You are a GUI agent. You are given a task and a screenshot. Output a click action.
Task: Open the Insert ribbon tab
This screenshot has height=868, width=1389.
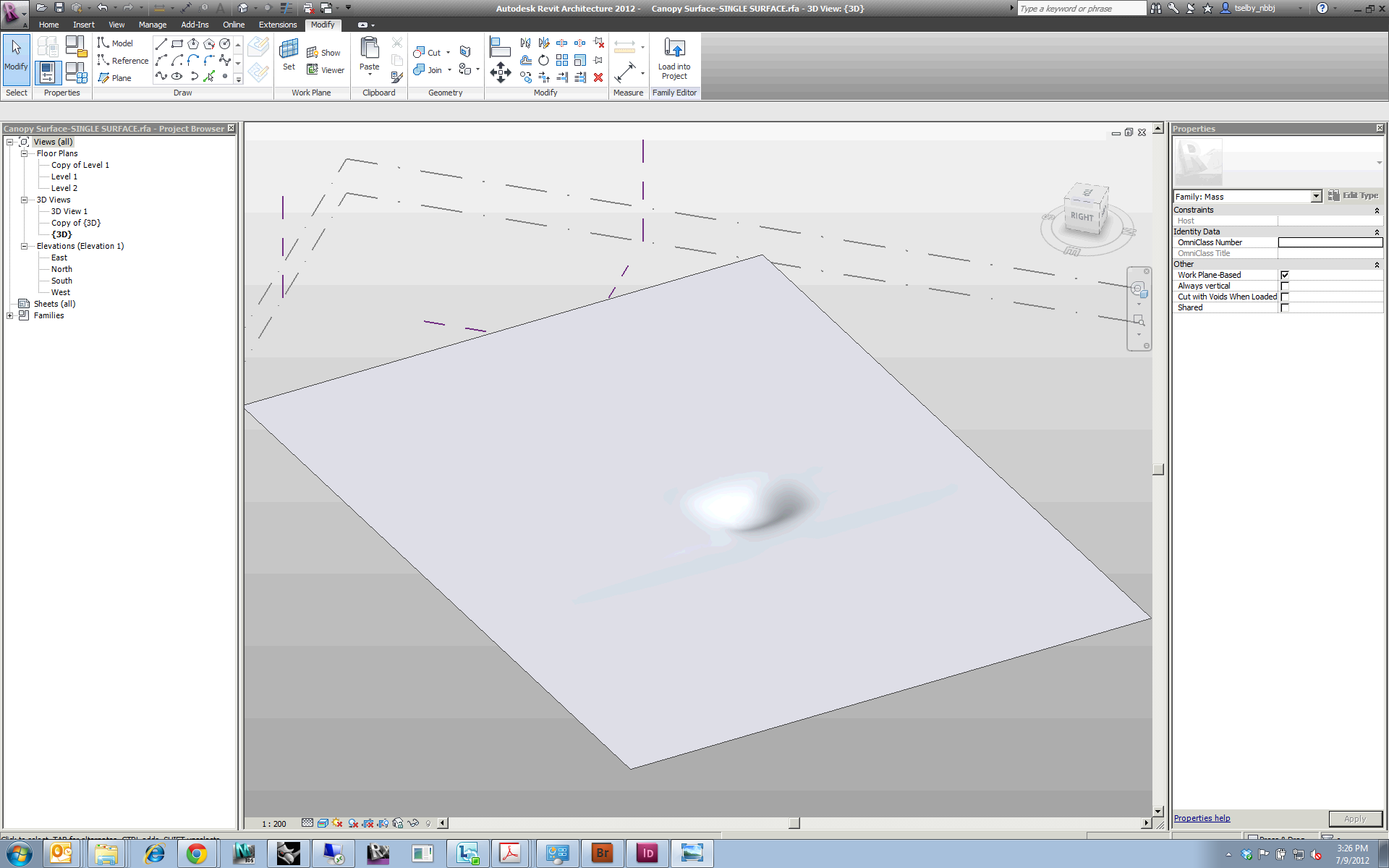coord(84,25)
